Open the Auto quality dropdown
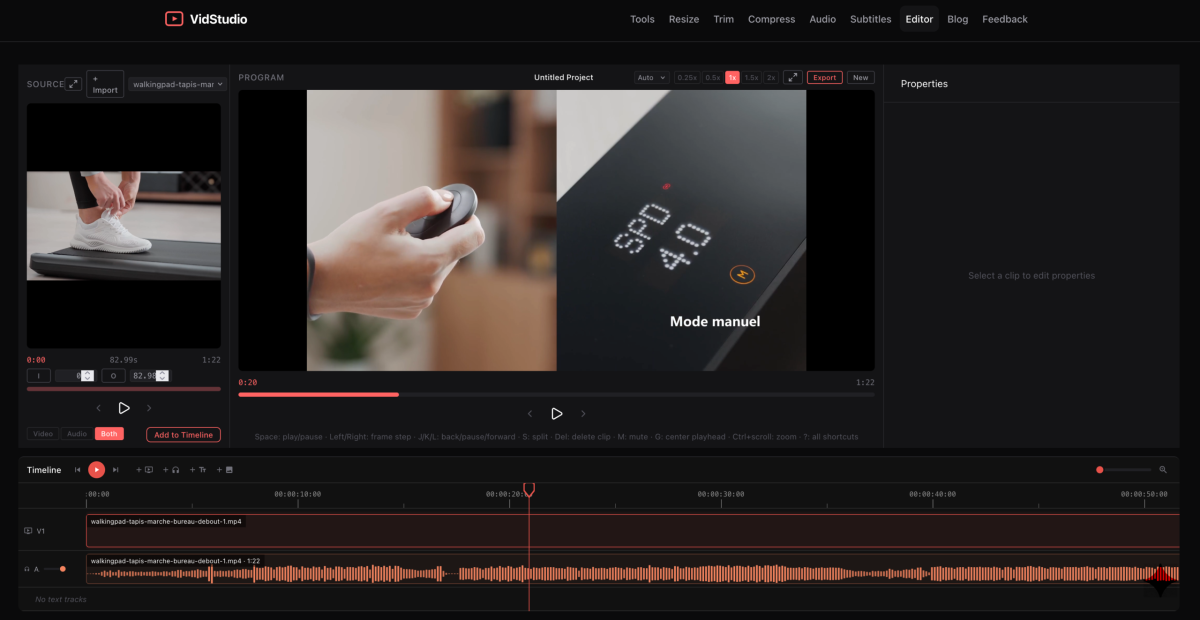Screen dimensions: 1200x620 (650, 77)
